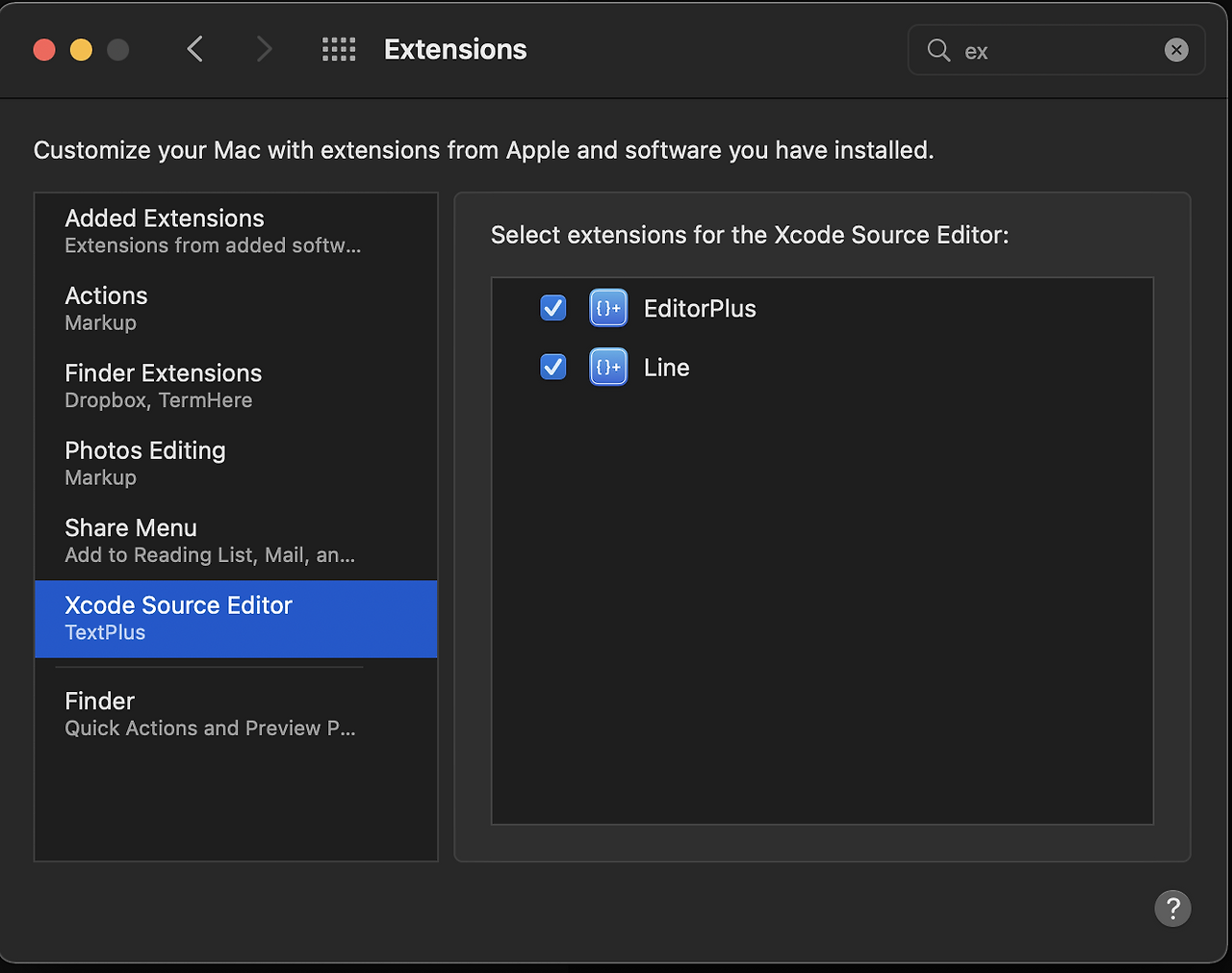The width and height of the screenshot is (1232, 973).
Task: Open Added Extensions settings
Action: click(165, 229)
